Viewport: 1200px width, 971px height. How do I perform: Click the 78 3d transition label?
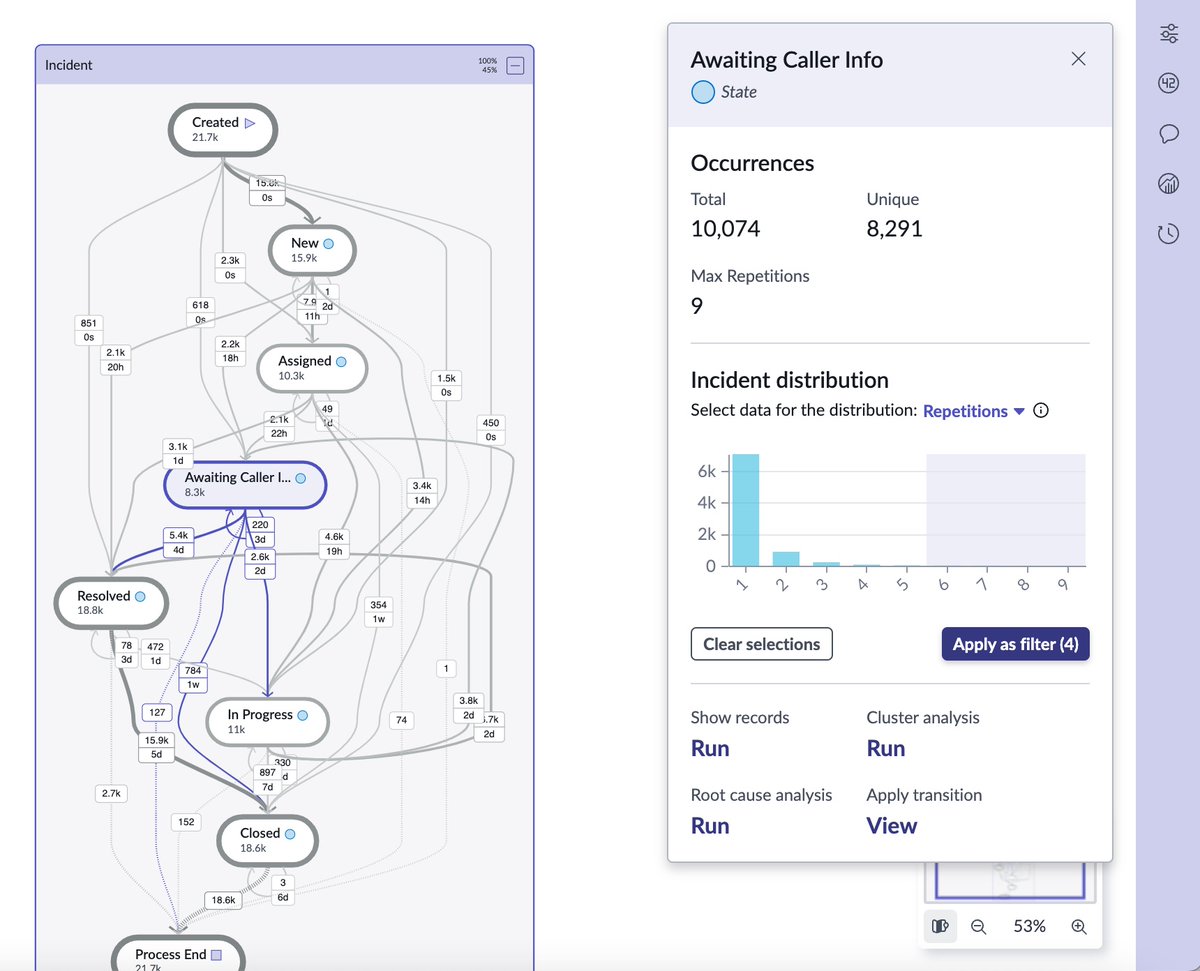126,653
